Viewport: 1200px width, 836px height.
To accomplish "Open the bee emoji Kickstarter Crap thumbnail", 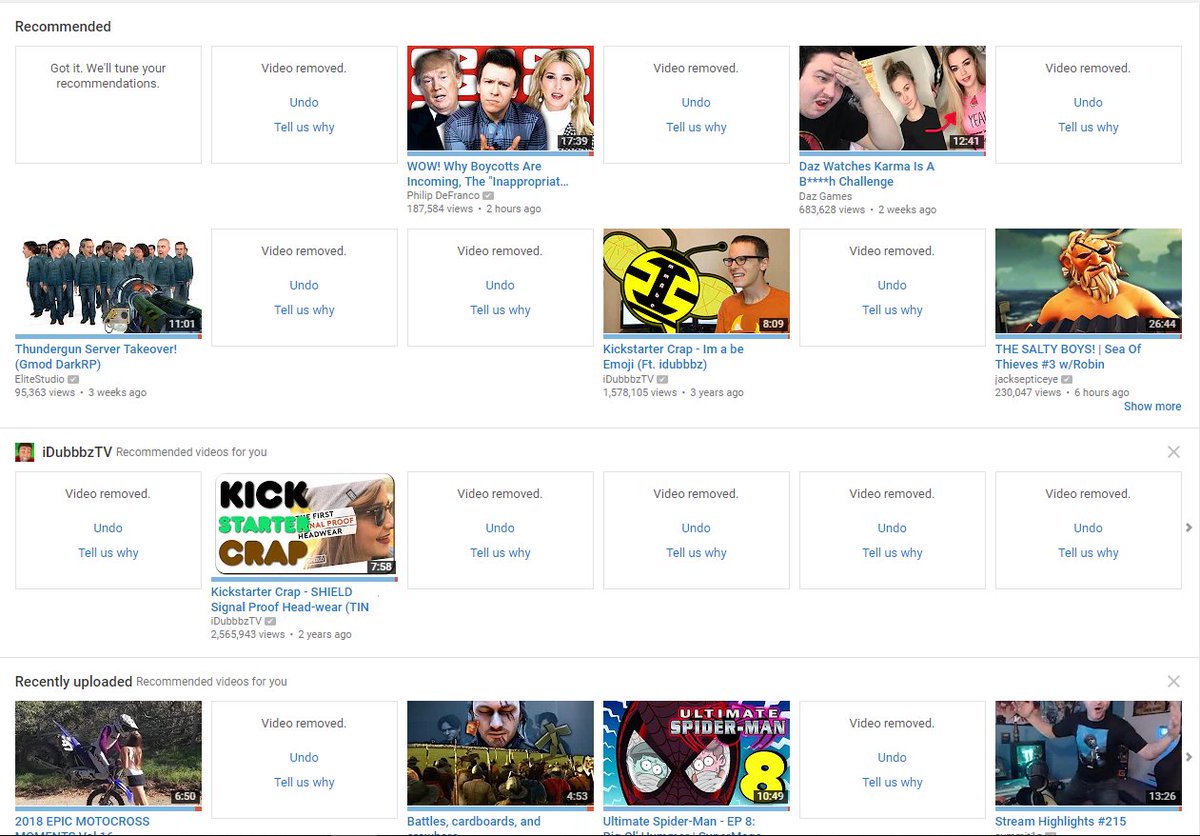I will tap(696, 281).
